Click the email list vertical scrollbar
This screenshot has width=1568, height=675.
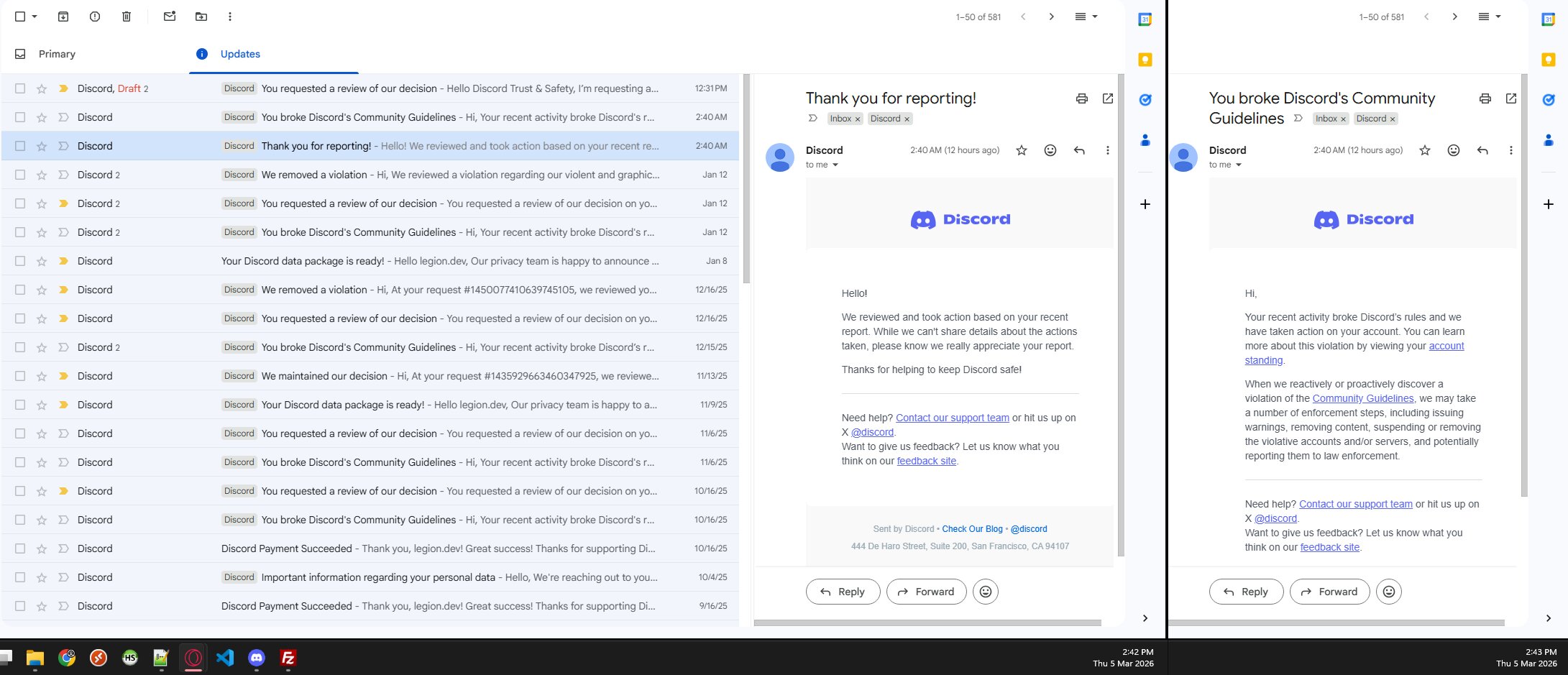pyautogui.click(x=746, y=180)
